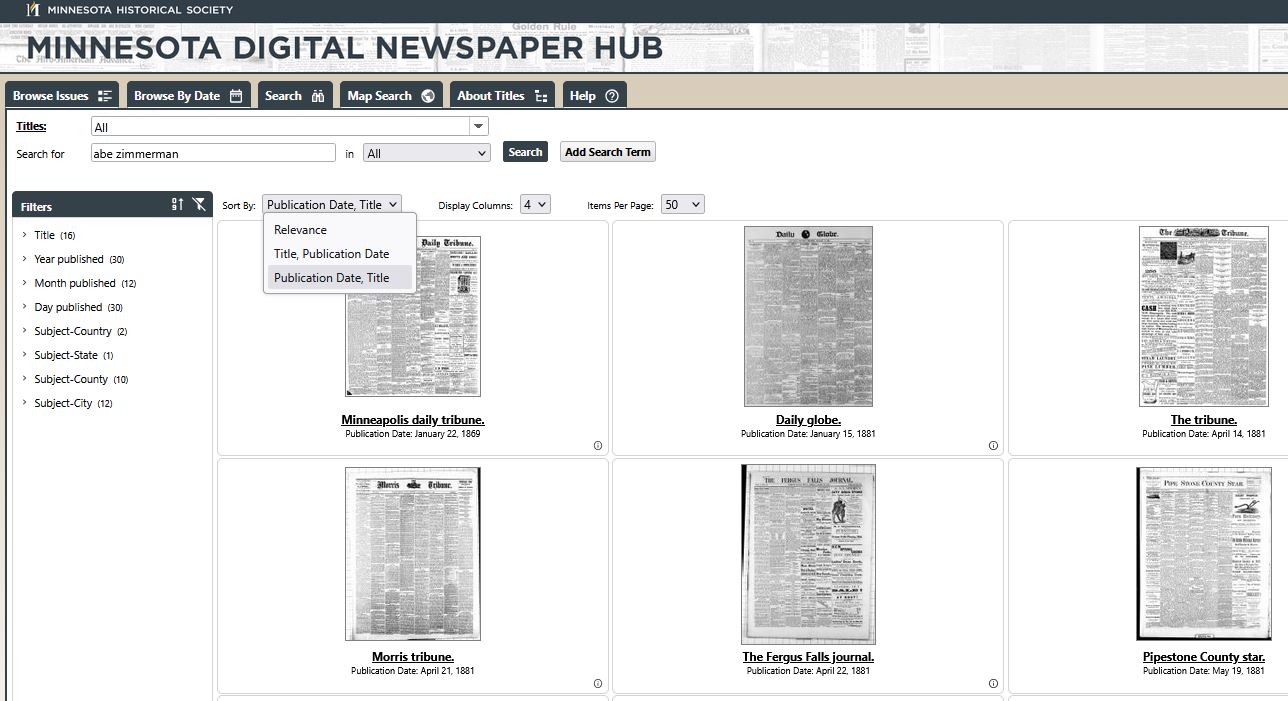The image size is (1288, 701).
Task: Expand the Title filter group
Action: pyautogui.click(x=24, y=235)
